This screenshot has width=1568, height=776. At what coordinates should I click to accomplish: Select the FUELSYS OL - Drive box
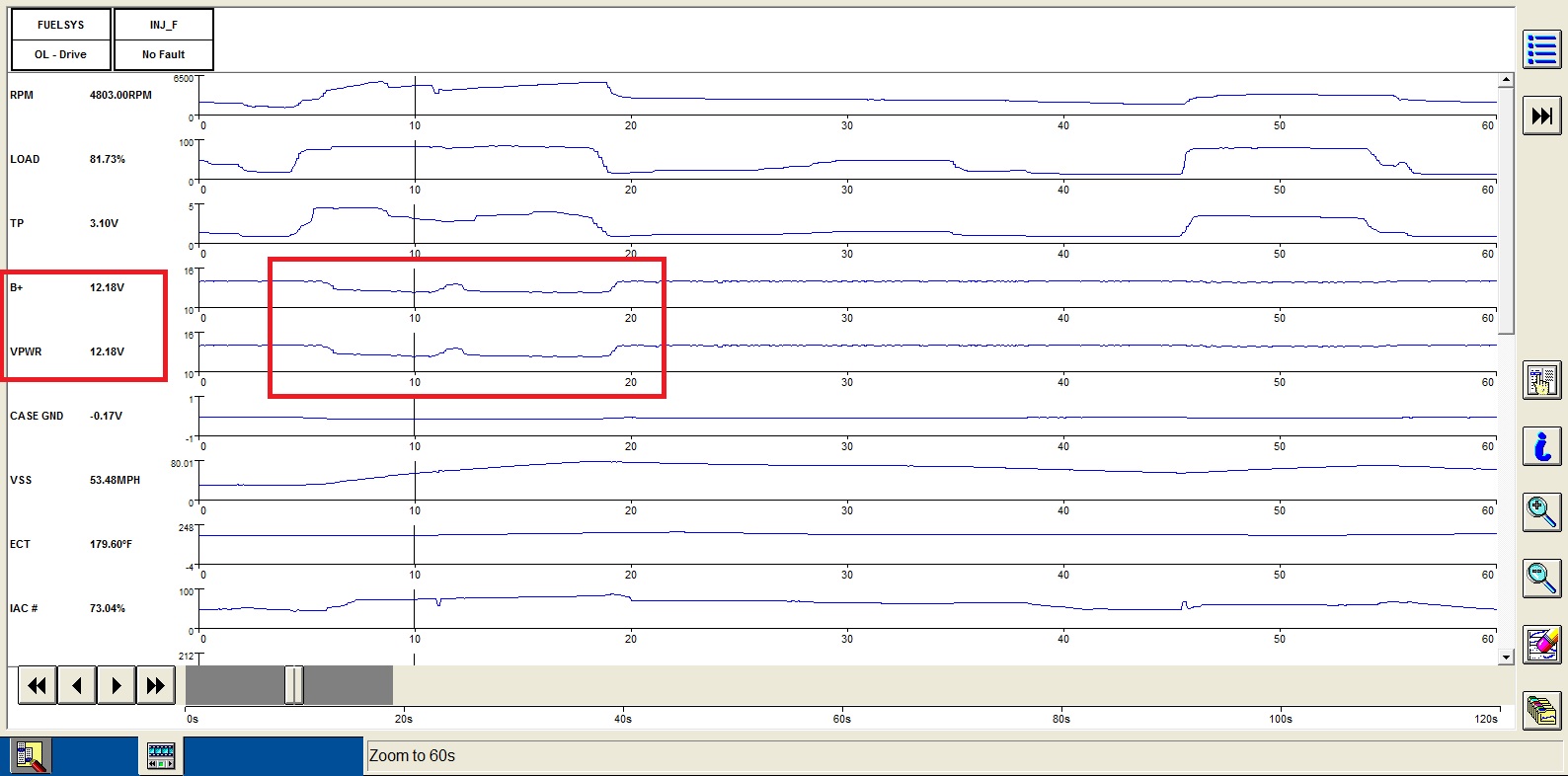coord(60,39)
